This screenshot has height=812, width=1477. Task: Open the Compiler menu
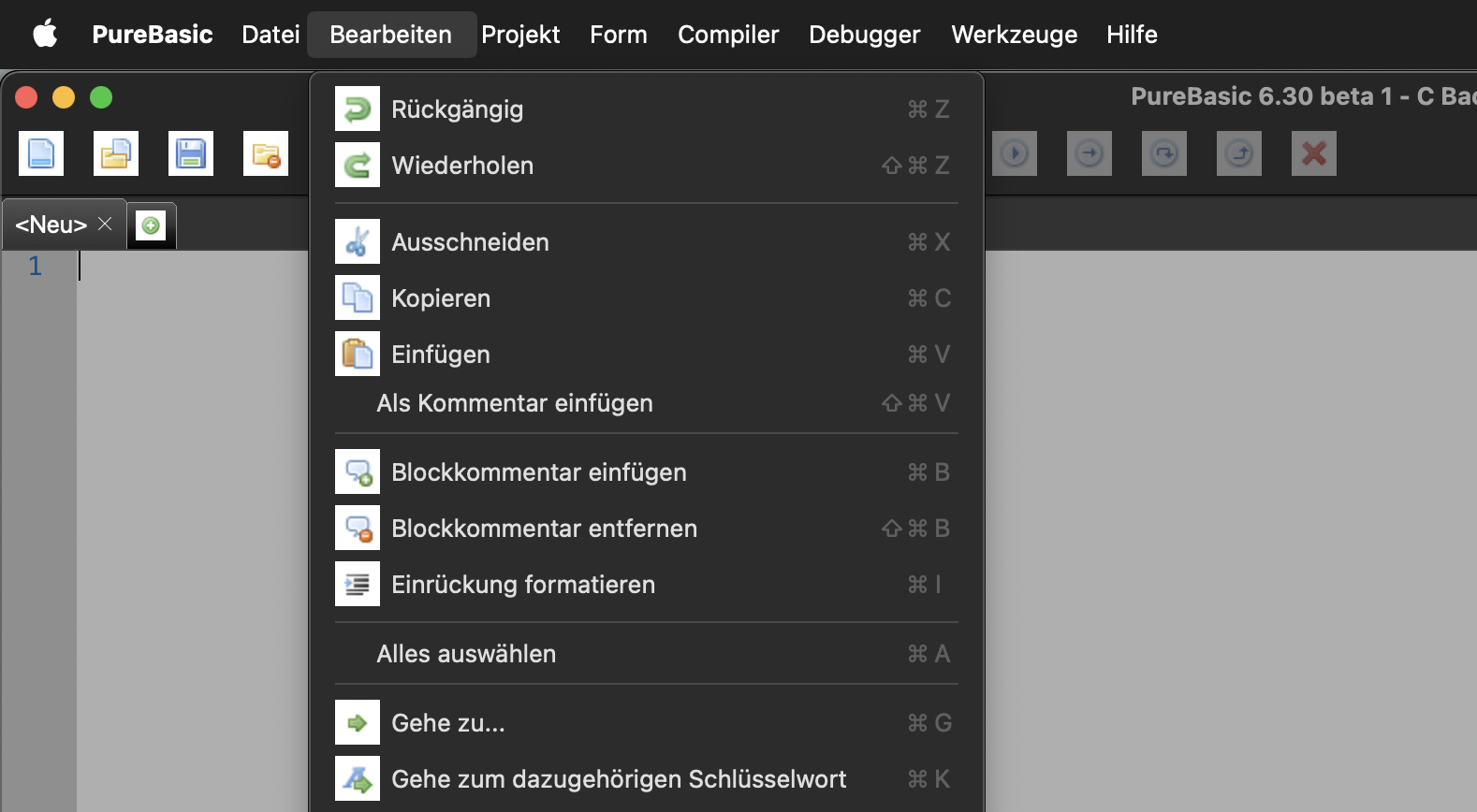pos(728,35)
